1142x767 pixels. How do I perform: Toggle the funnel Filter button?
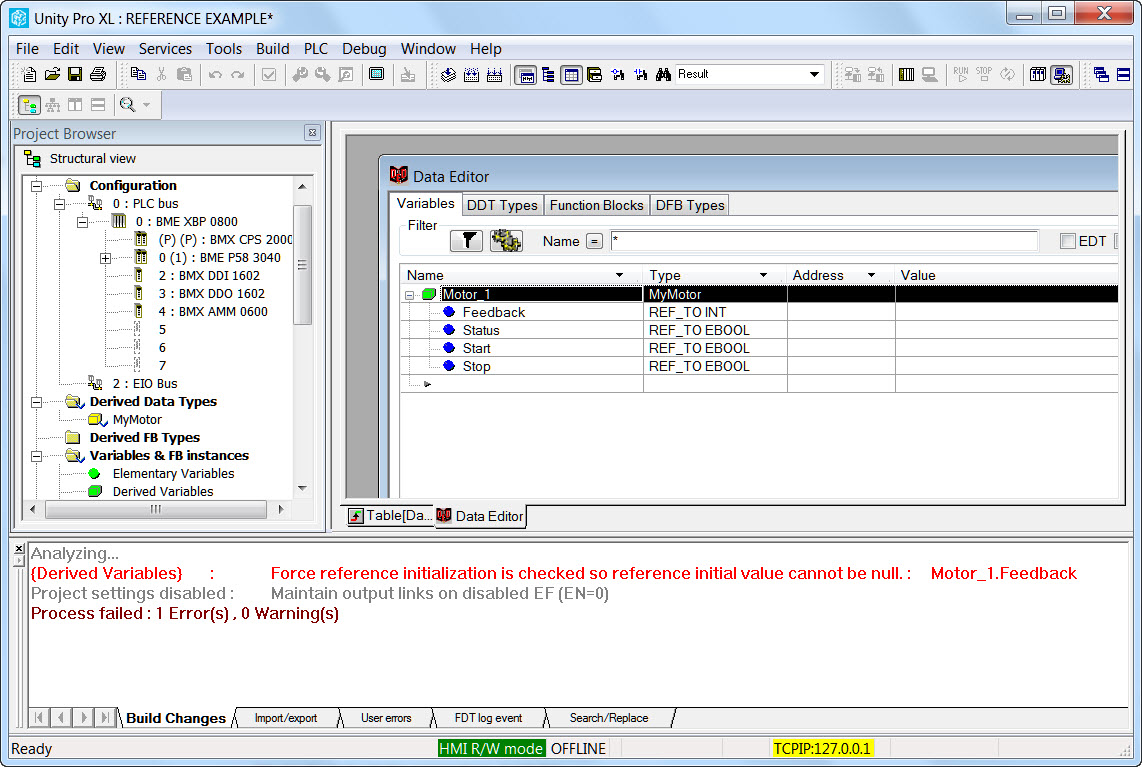pos(466,241)
